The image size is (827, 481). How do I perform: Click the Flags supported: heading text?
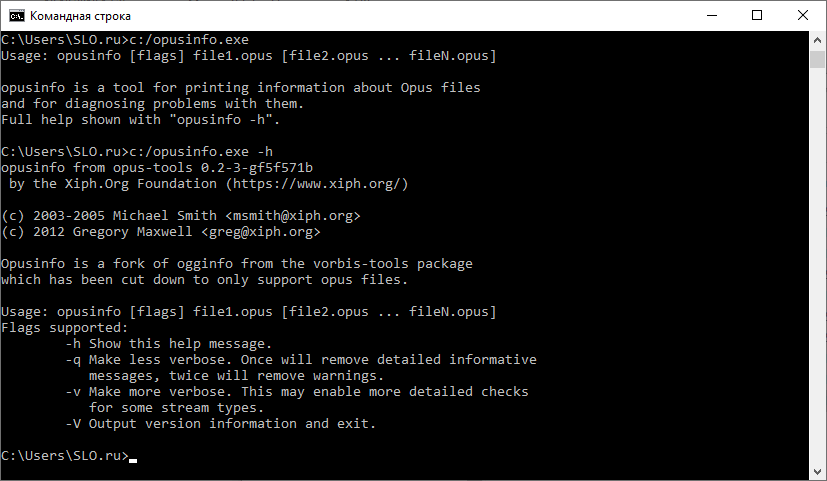[64, 328]
